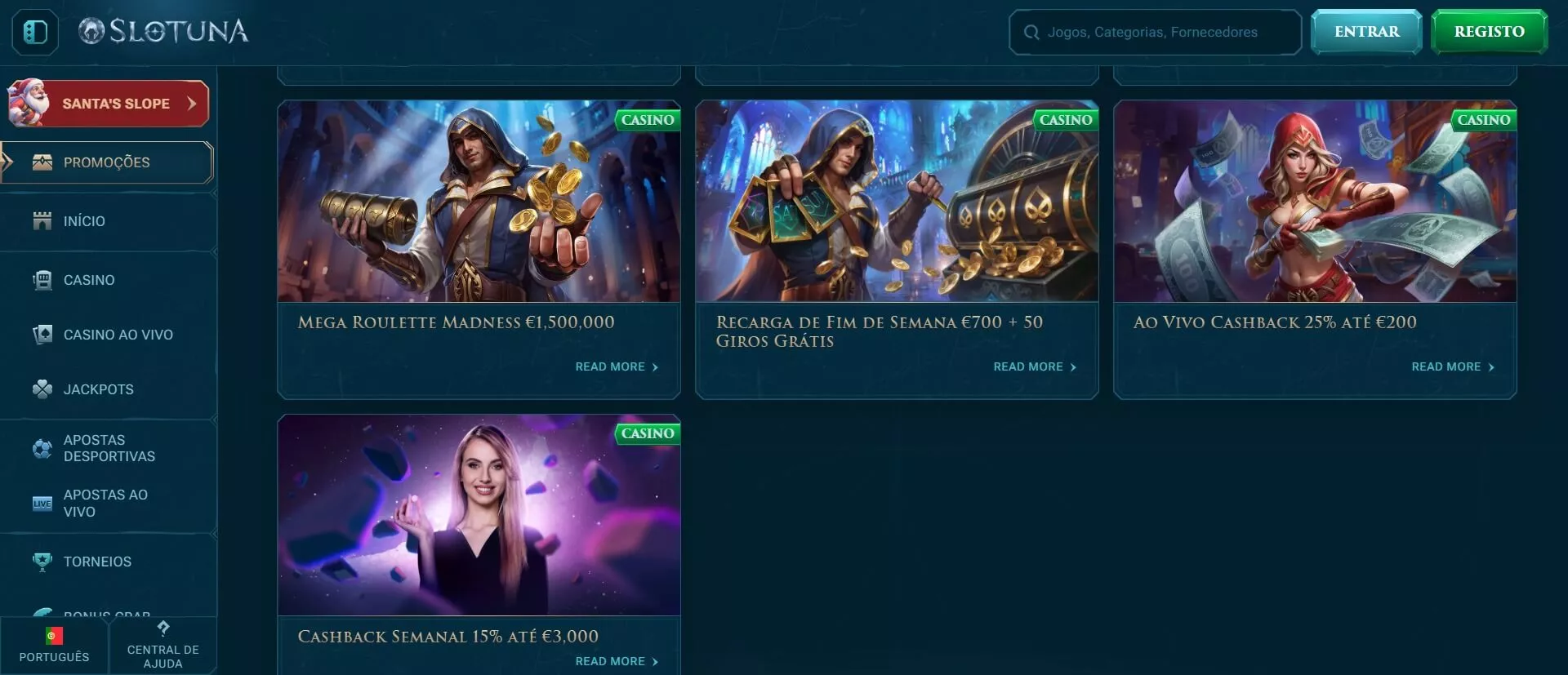The width and height of the screenshot is (1568, 675).
Task: Read more about Mega Roulette Madness
Action: 617,367
